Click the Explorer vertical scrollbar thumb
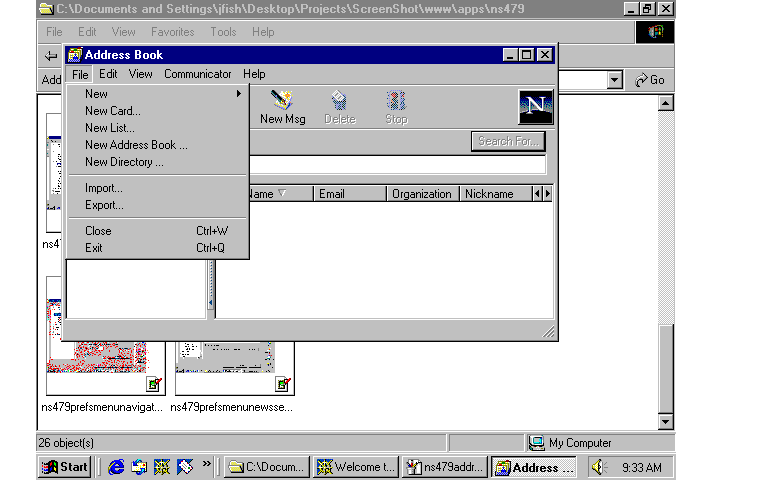 (665, 368)
